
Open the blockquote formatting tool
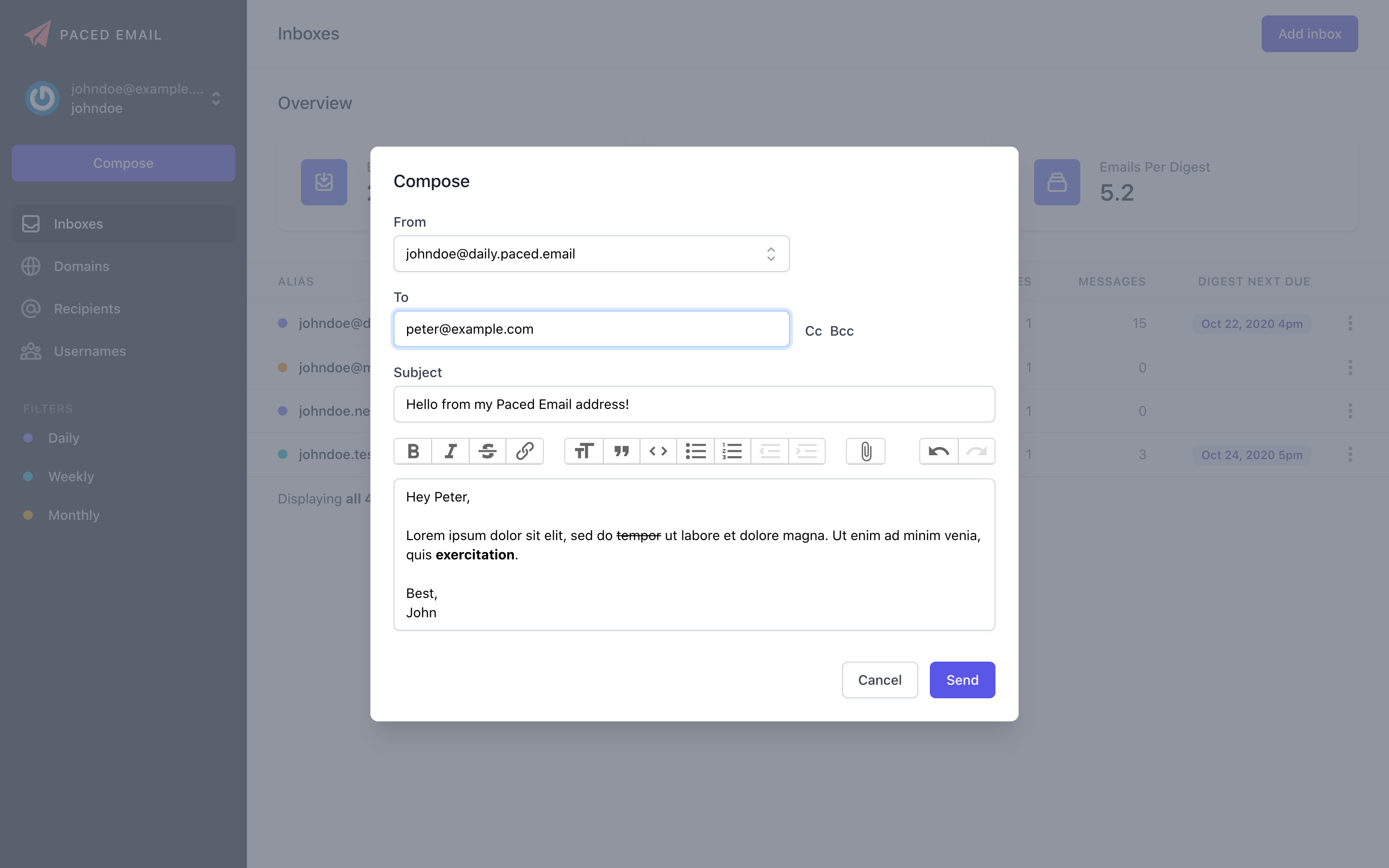click(620, 451)
